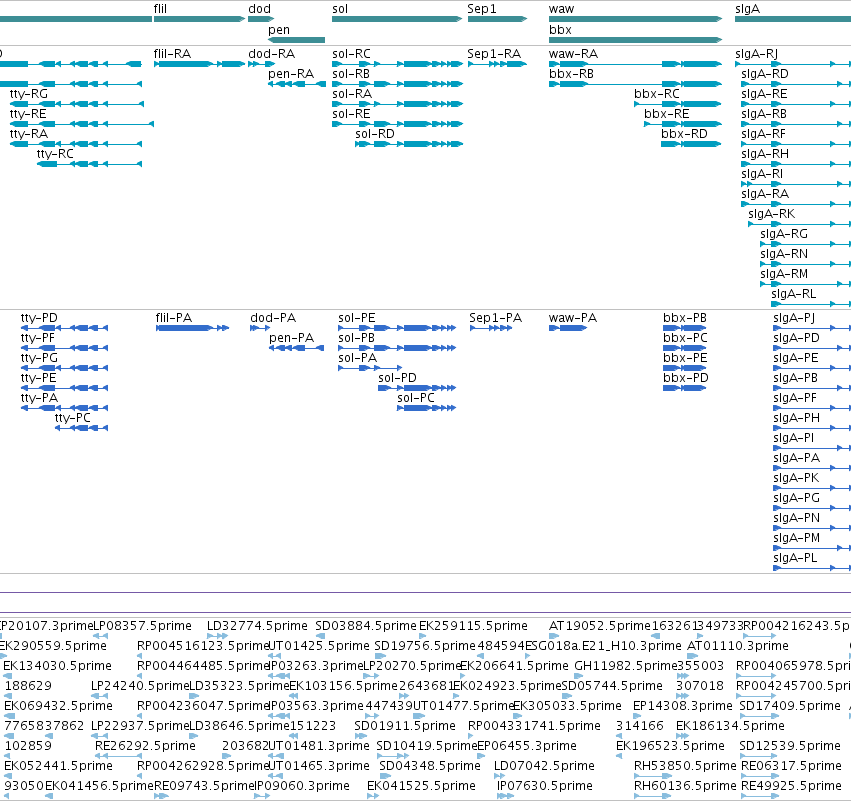Select EST RE49925.5prime

click(760, 796)
